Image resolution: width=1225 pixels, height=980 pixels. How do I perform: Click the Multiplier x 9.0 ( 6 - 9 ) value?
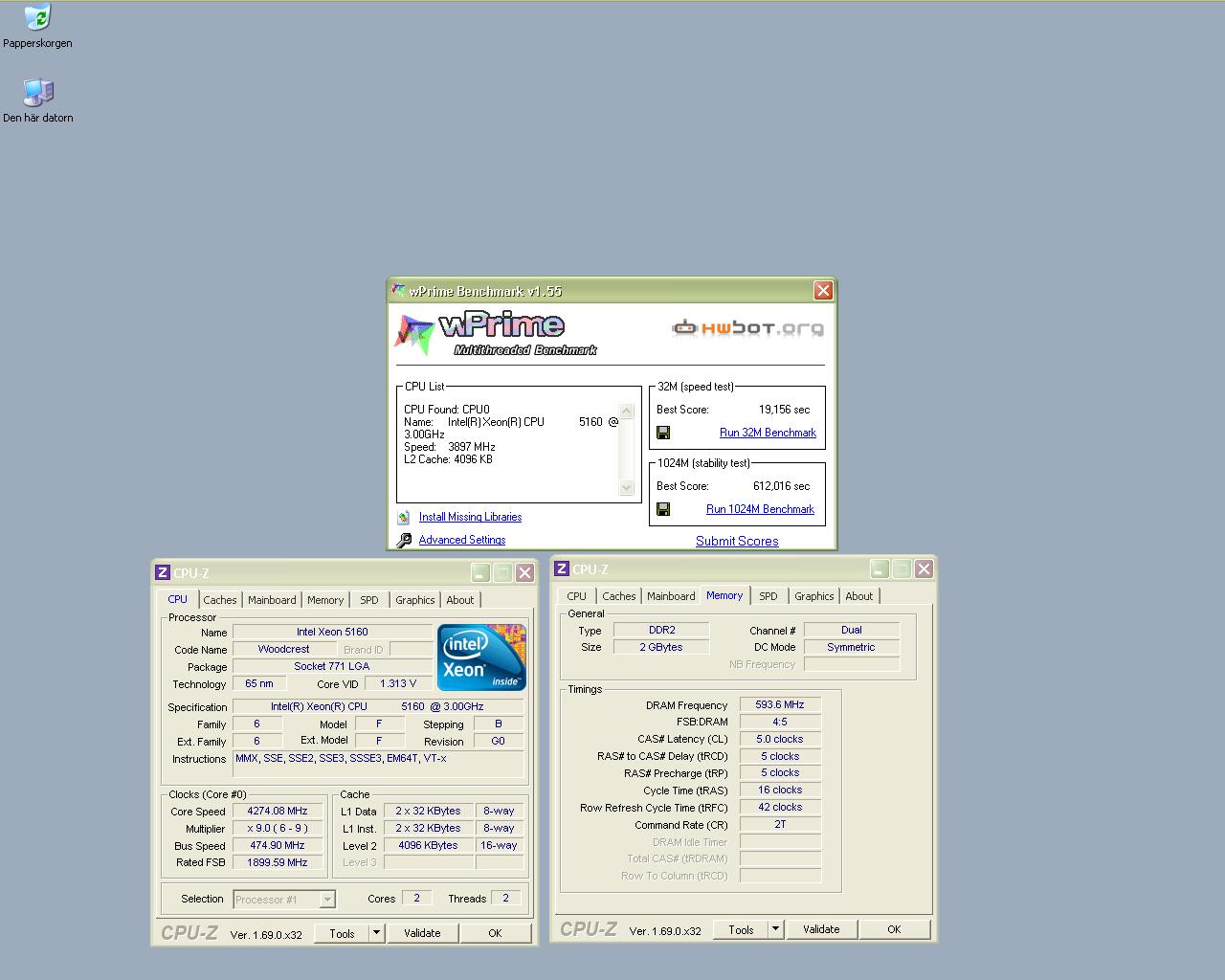(x=278, y=828)
